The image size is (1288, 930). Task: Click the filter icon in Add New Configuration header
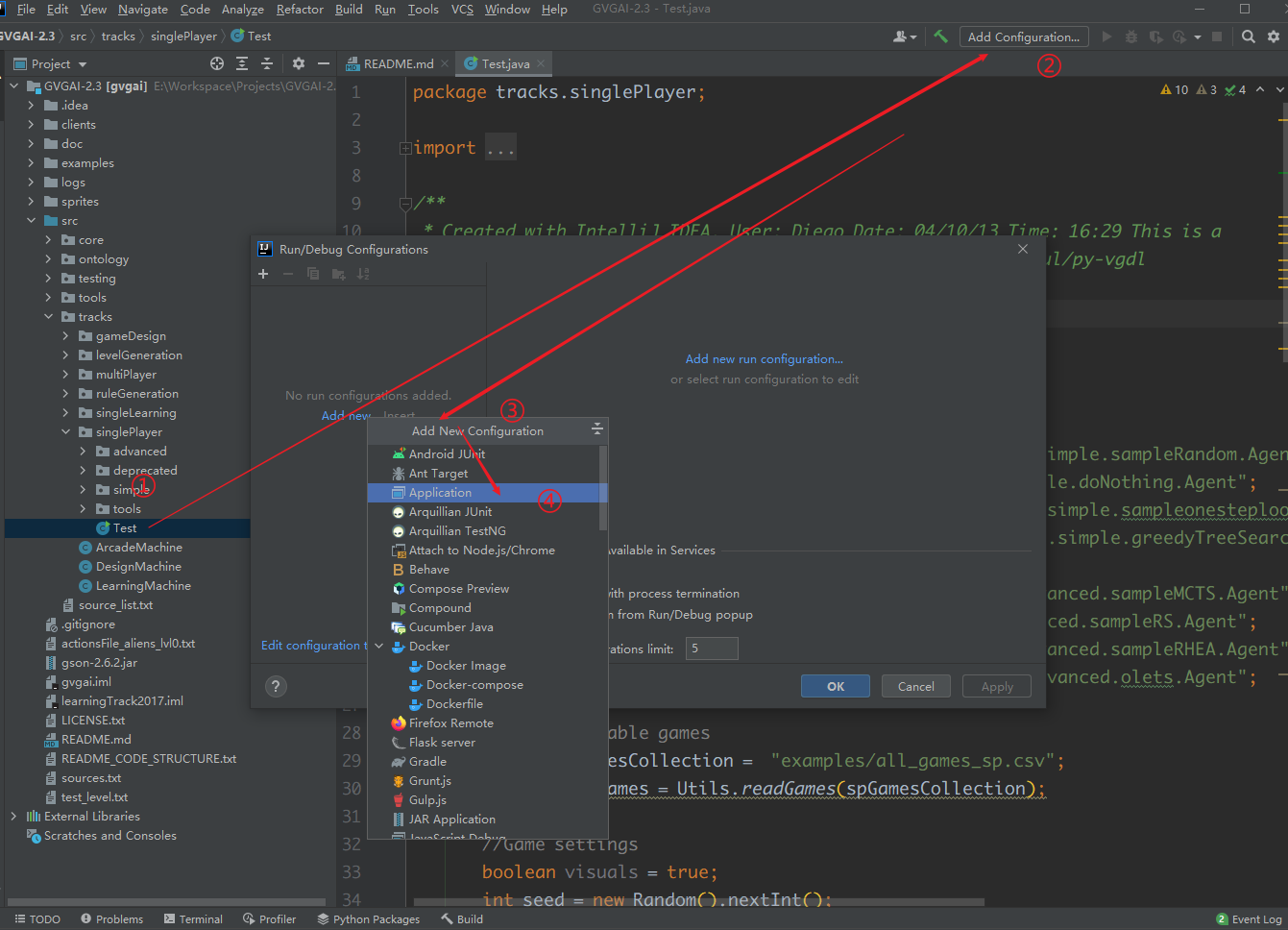coord(596,429)
